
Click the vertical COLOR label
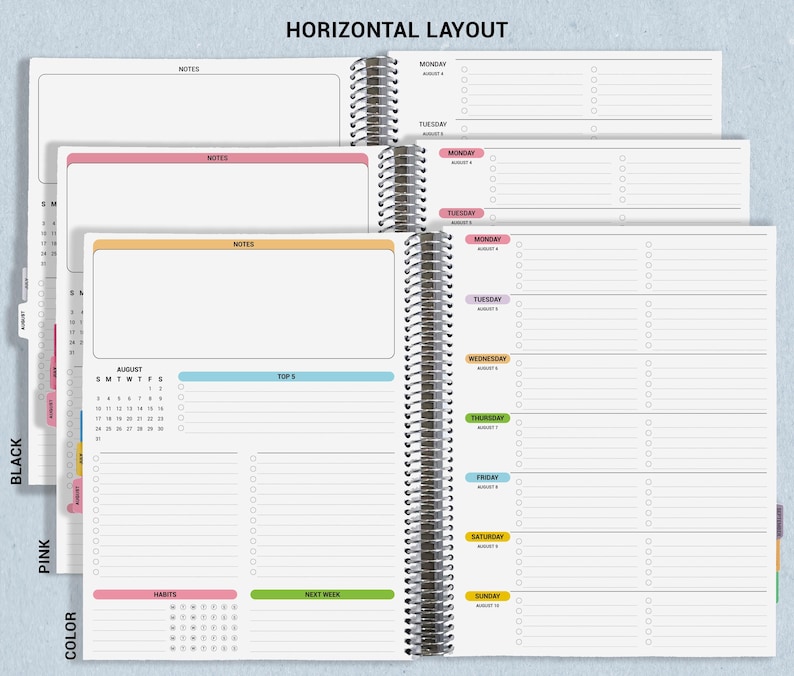coord(71,635)
